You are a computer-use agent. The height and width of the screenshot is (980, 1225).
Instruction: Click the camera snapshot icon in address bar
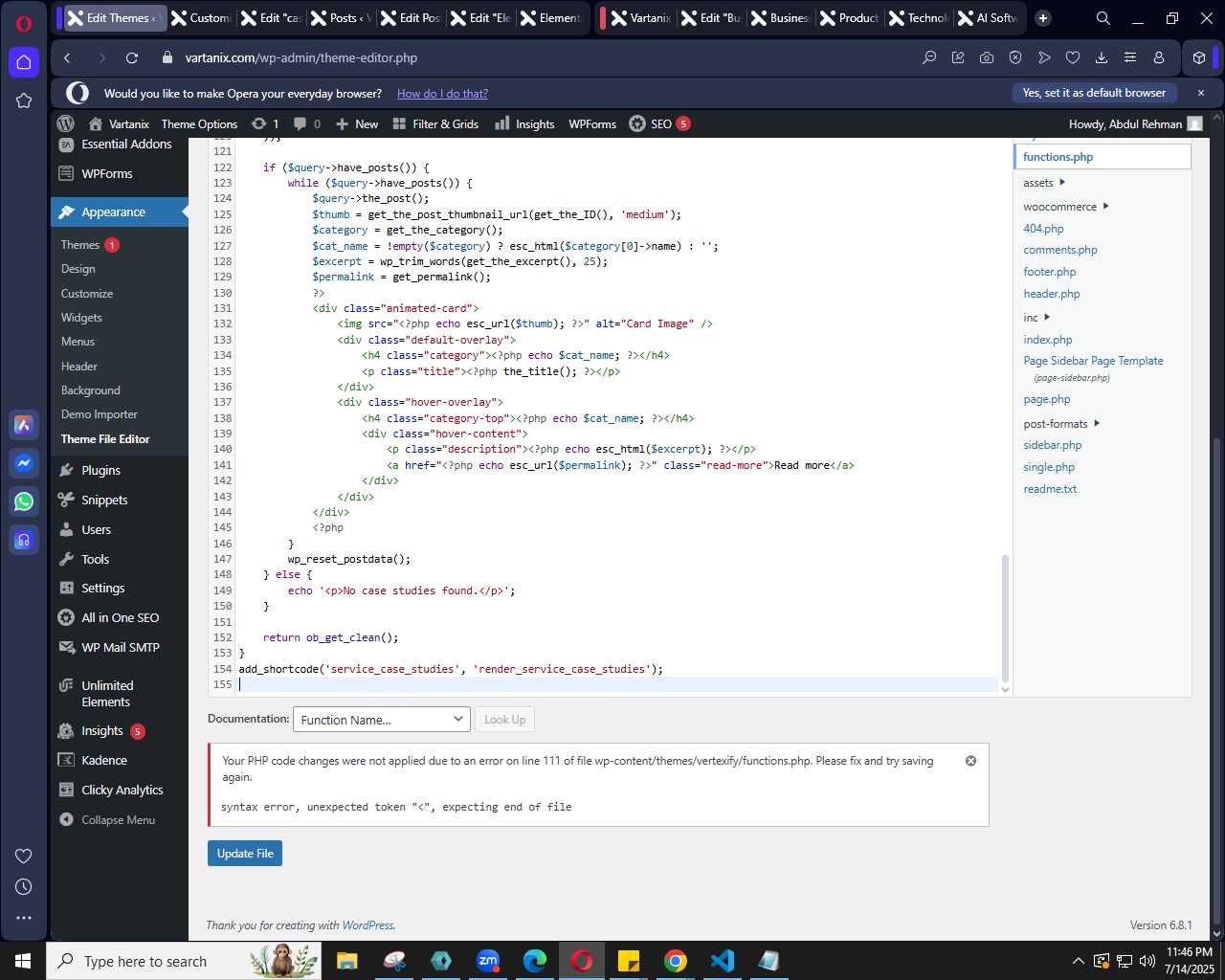click(987, 57)
